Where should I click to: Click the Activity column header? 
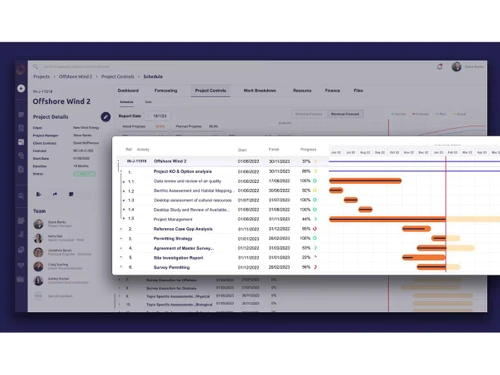coord(143,149)
